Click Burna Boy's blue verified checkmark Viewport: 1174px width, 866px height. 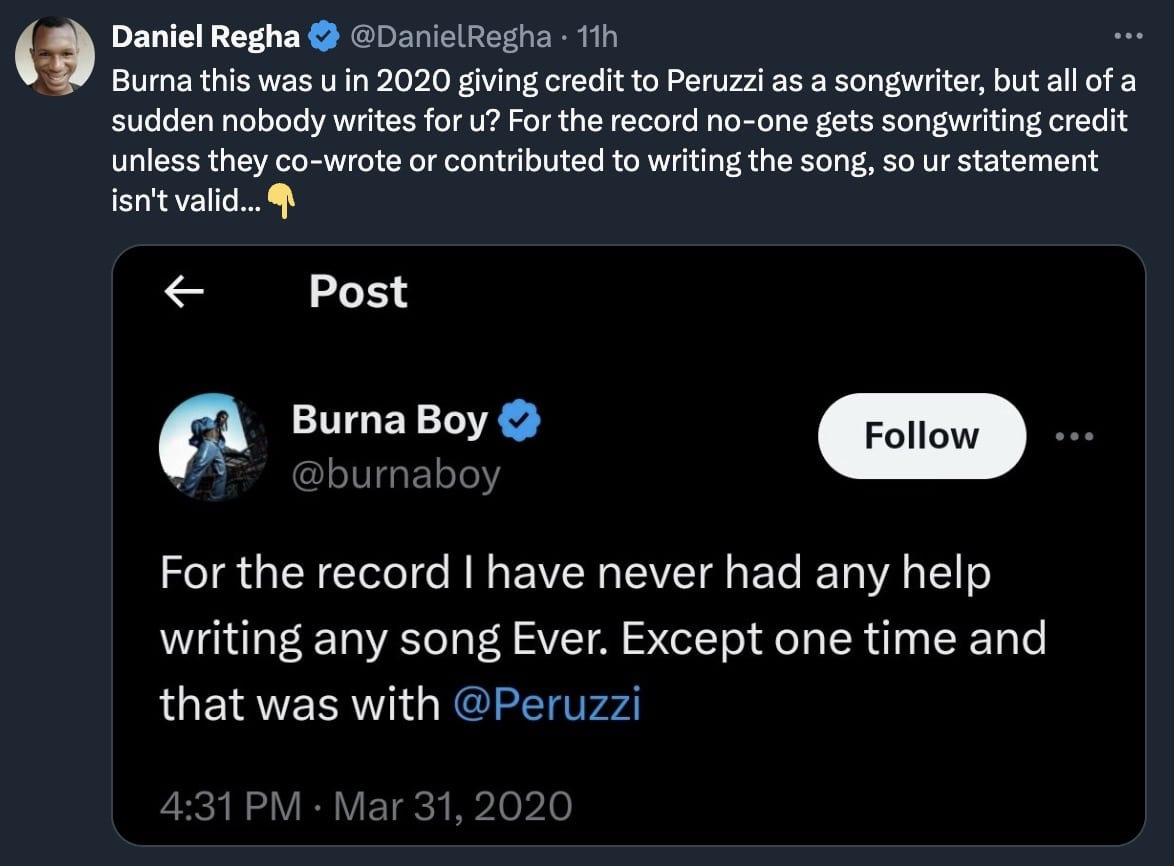[519, 421]
